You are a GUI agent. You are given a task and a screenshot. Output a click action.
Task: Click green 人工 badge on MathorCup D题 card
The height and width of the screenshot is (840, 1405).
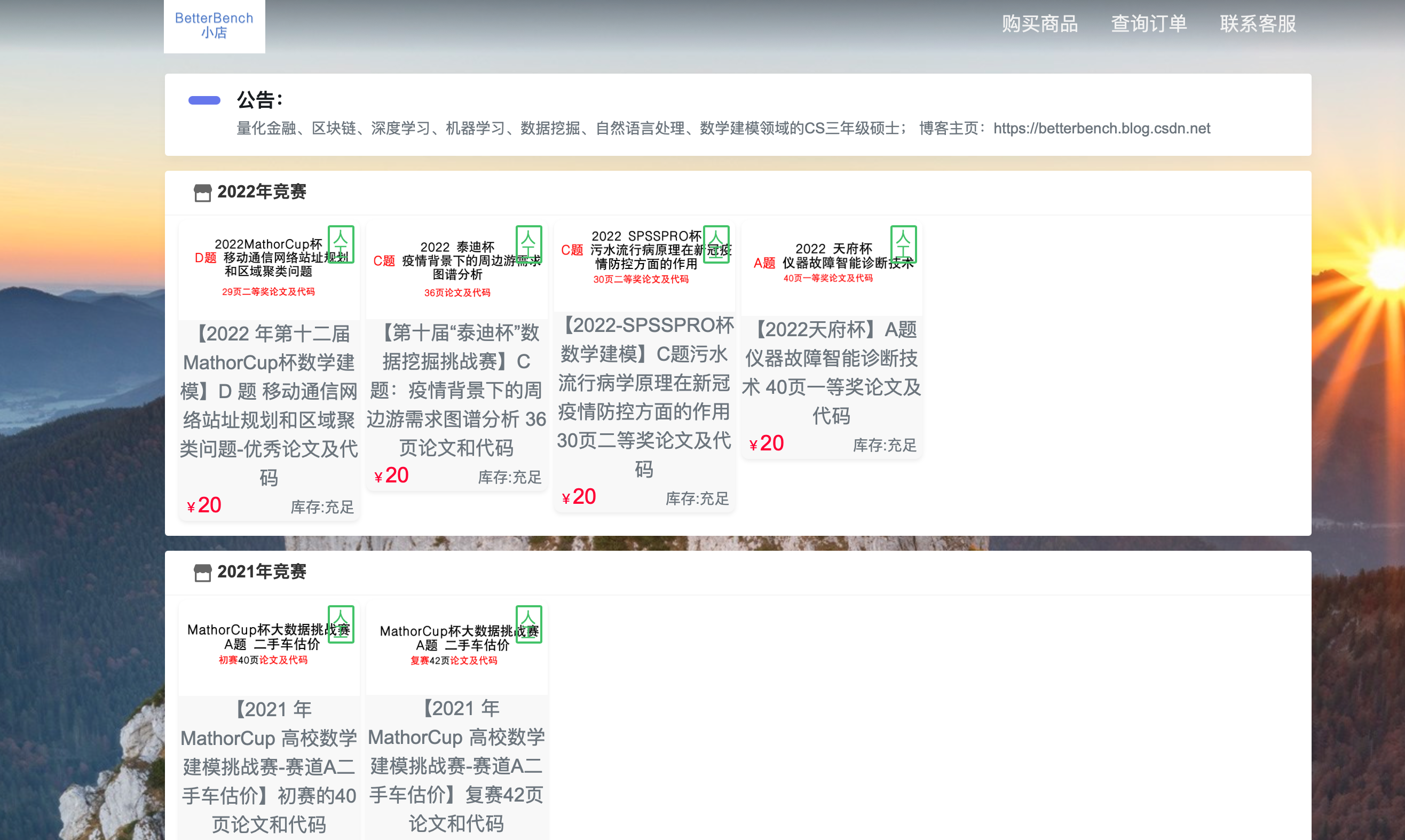click(x=341, y=244)
